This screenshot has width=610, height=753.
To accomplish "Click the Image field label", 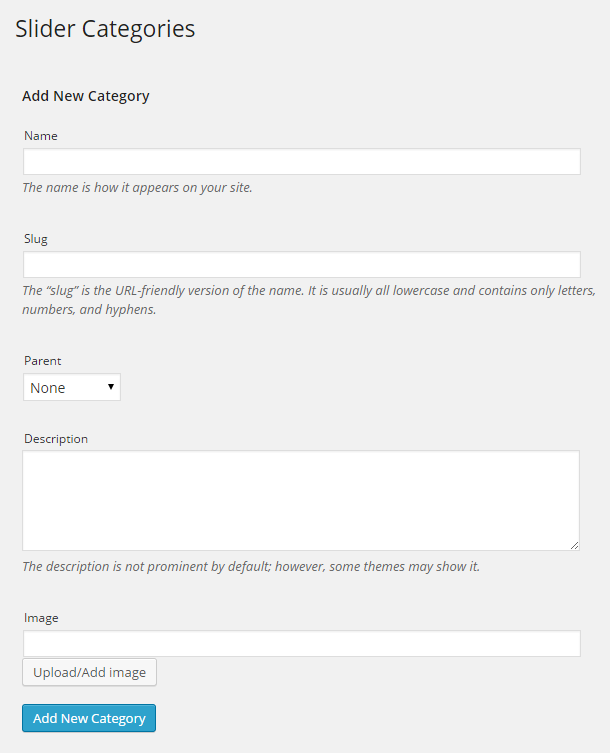I will (41, 618).
